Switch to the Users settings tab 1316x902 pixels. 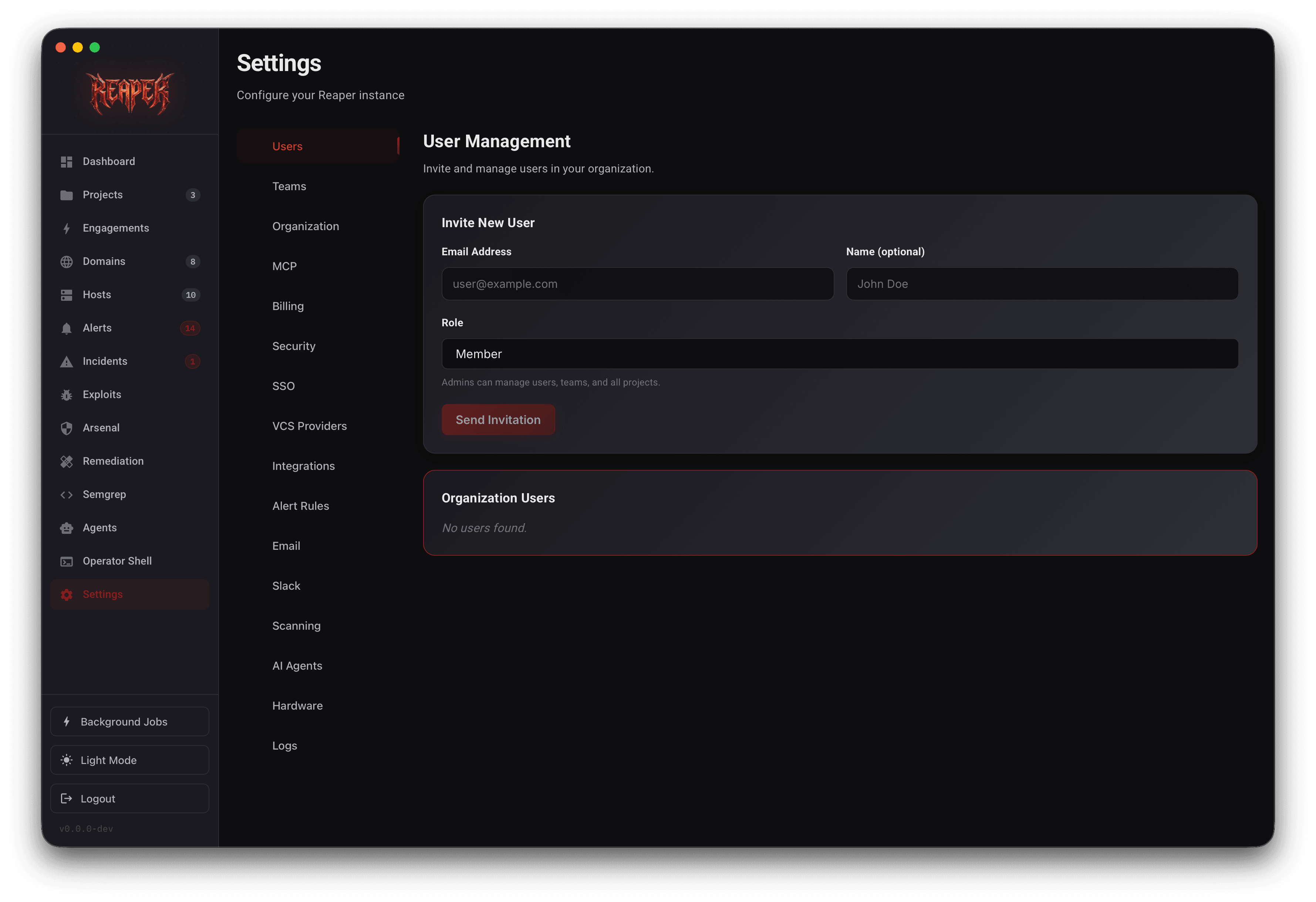click(x=318, y=146)
